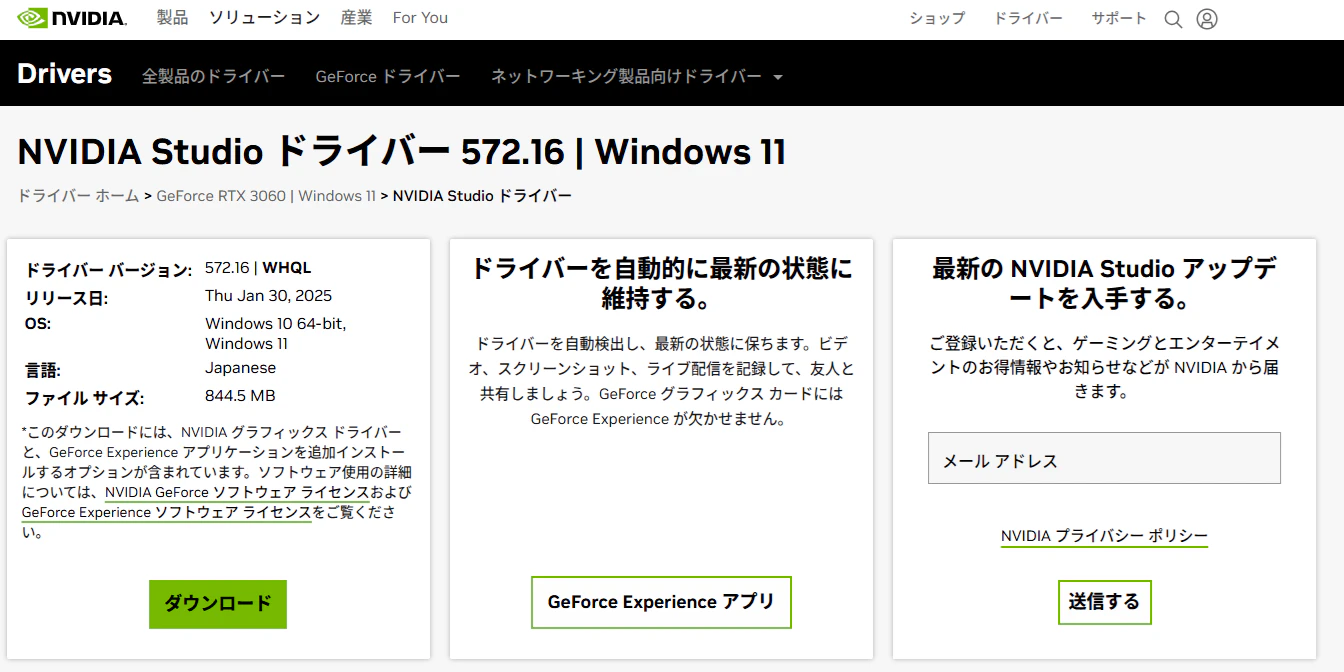Viewport: 1344px width, 672px height.
Task: Click GeForce Experience アプリ button
Action: click(x=661, y=602)
